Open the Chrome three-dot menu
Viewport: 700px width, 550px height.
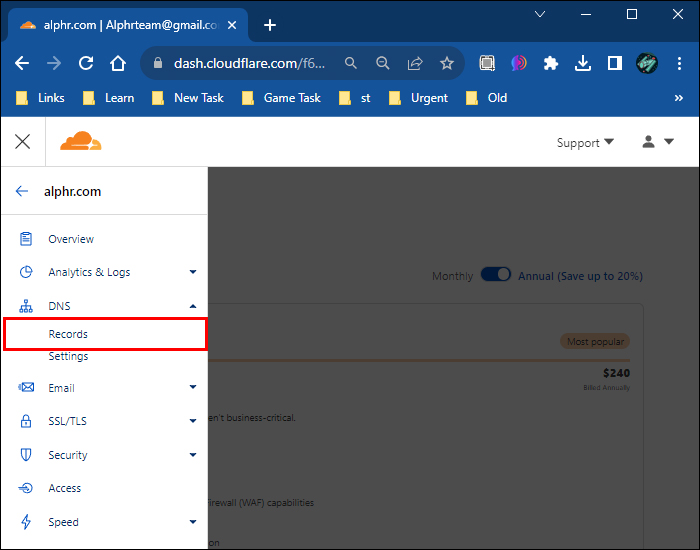pos(679,63)
